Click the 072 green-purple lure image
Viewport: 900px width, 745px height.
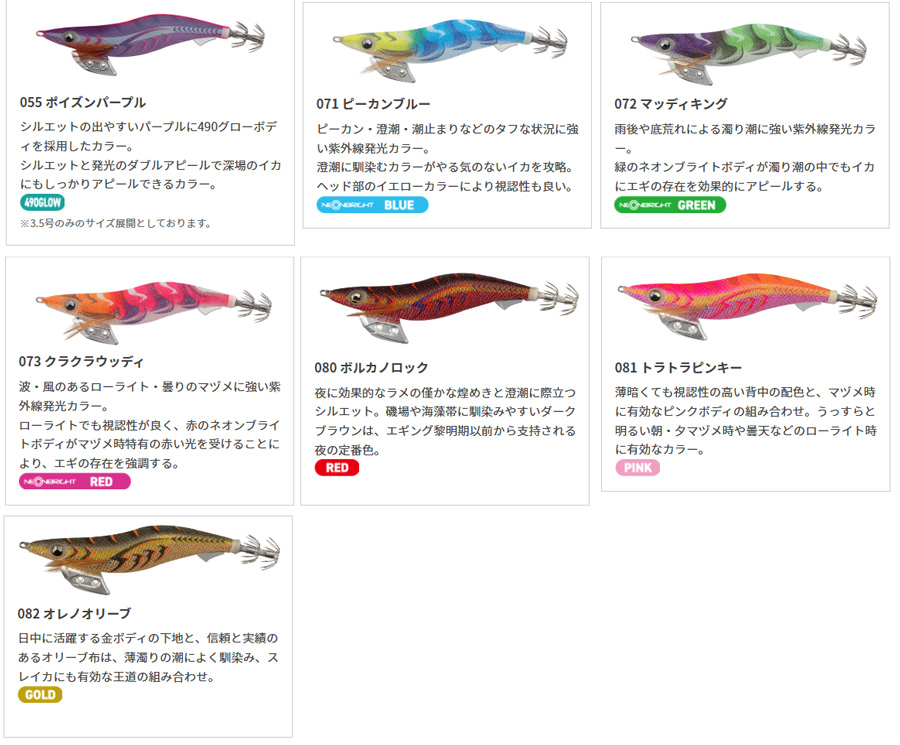[748, 52]
